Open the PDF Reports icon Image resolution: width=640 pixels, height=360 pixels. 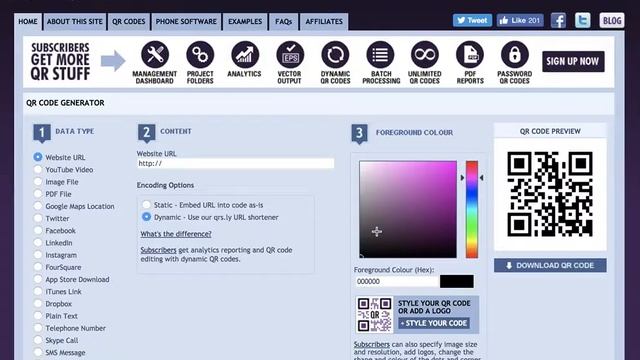470,55
